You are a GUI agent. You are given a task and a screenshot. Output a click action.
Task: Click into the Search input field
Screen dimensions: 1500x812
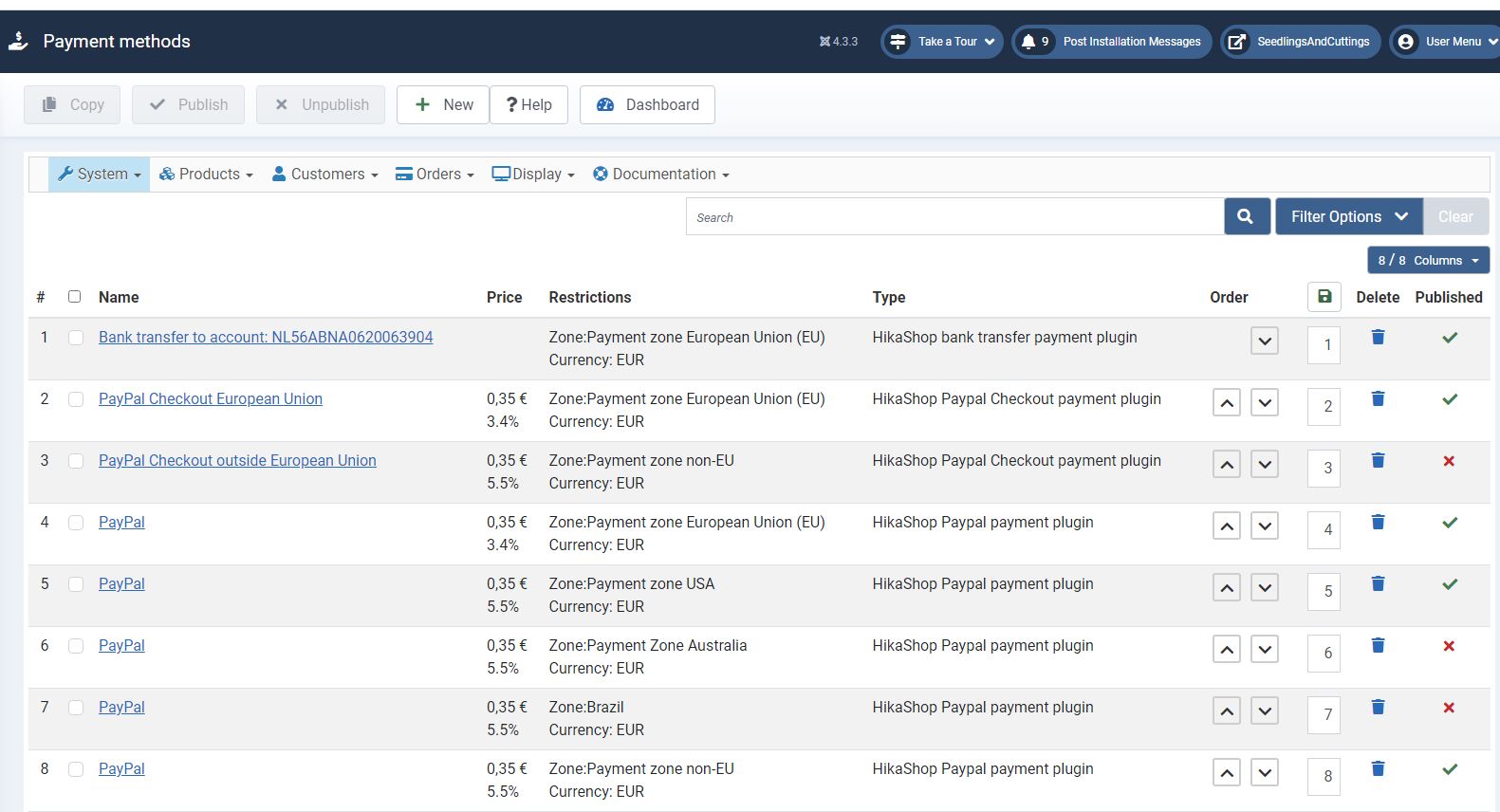tap(954, 217)
